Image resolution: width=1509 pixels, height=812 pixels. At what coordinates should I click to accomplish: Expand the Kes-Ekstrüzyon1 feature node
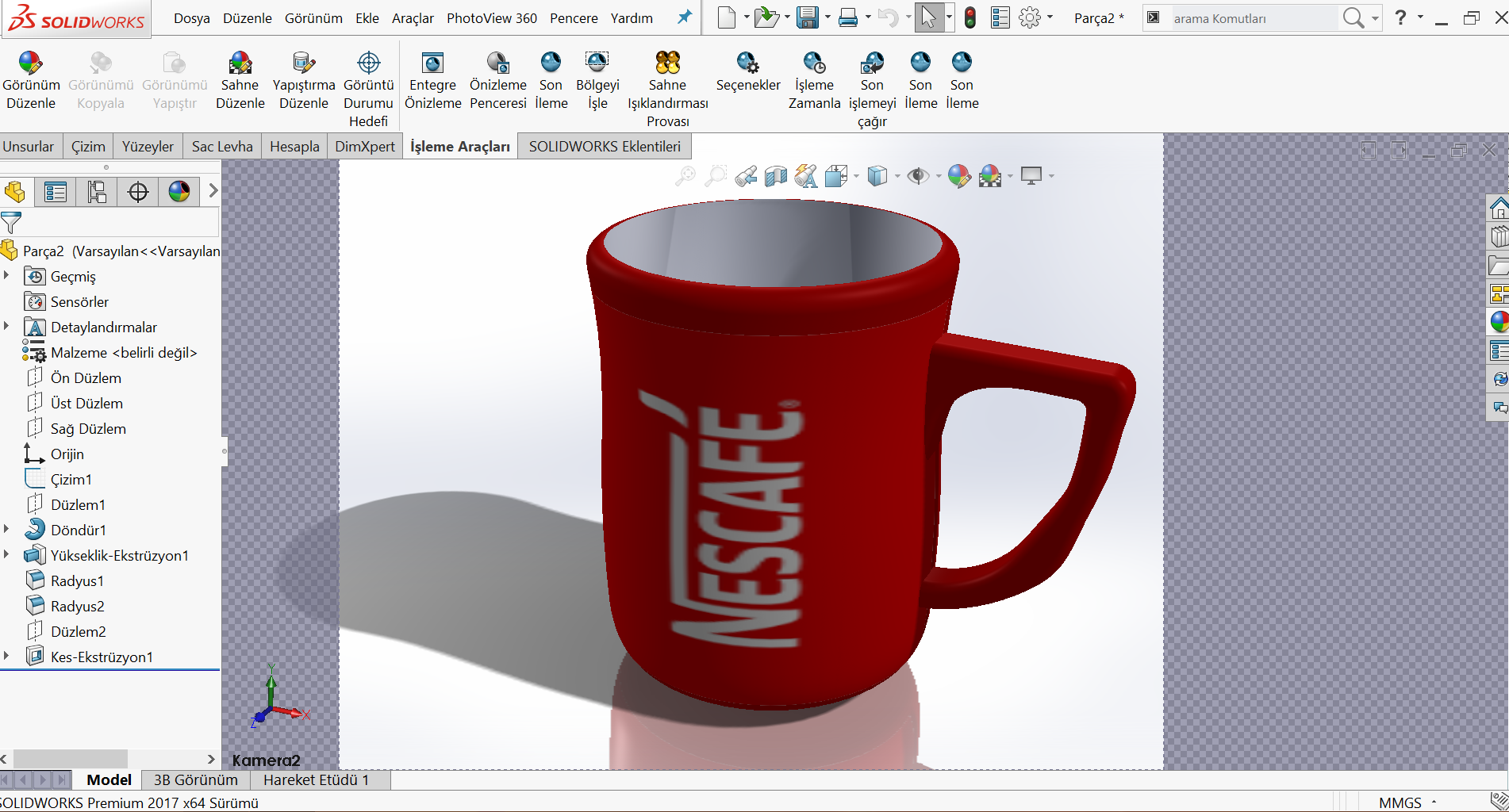[x=7, y=656]
